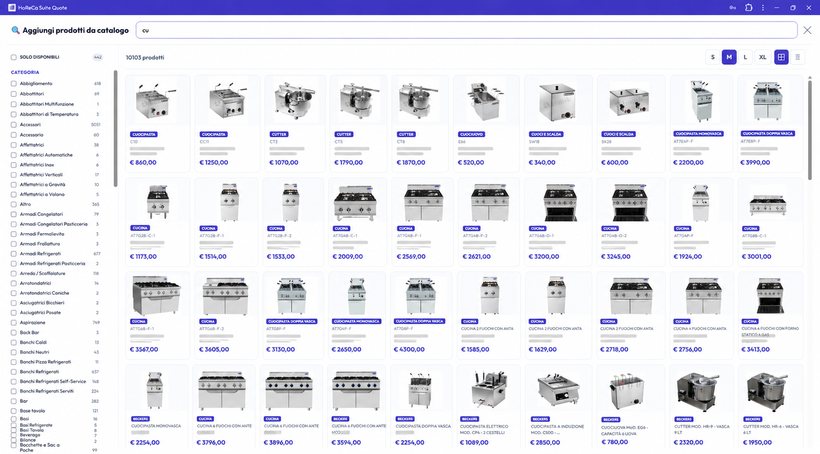Click the HoReCa Suite Quote app logo
Screen dimensions: 820x454
click(12, 8)
